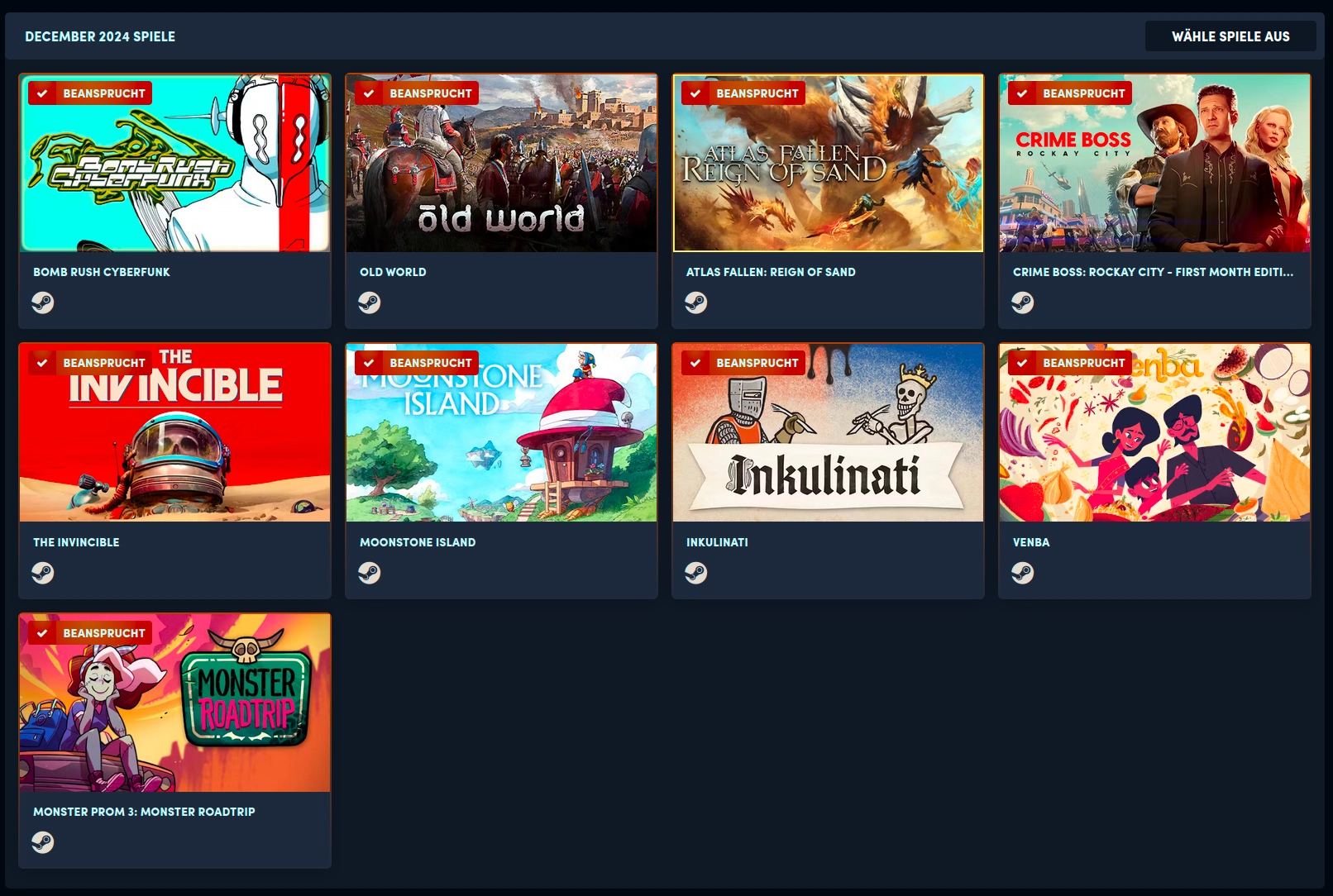Click the Steam icon under Bomb Rush Cyberfunk
1333x896 pixels.
coord(43,303)
